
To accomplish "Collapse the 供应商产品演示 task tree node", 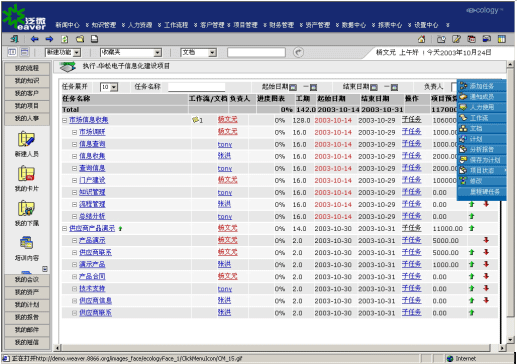I will coord(65,229).
